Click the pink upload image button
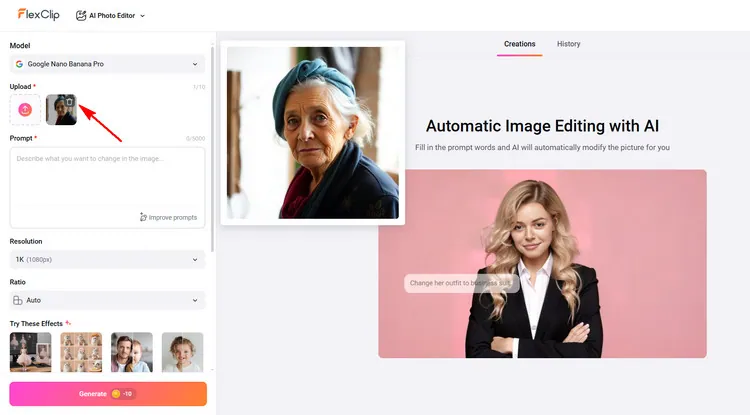Image resolution: width=750 pixels, height=415 pixels. click(x=25, y=110)
